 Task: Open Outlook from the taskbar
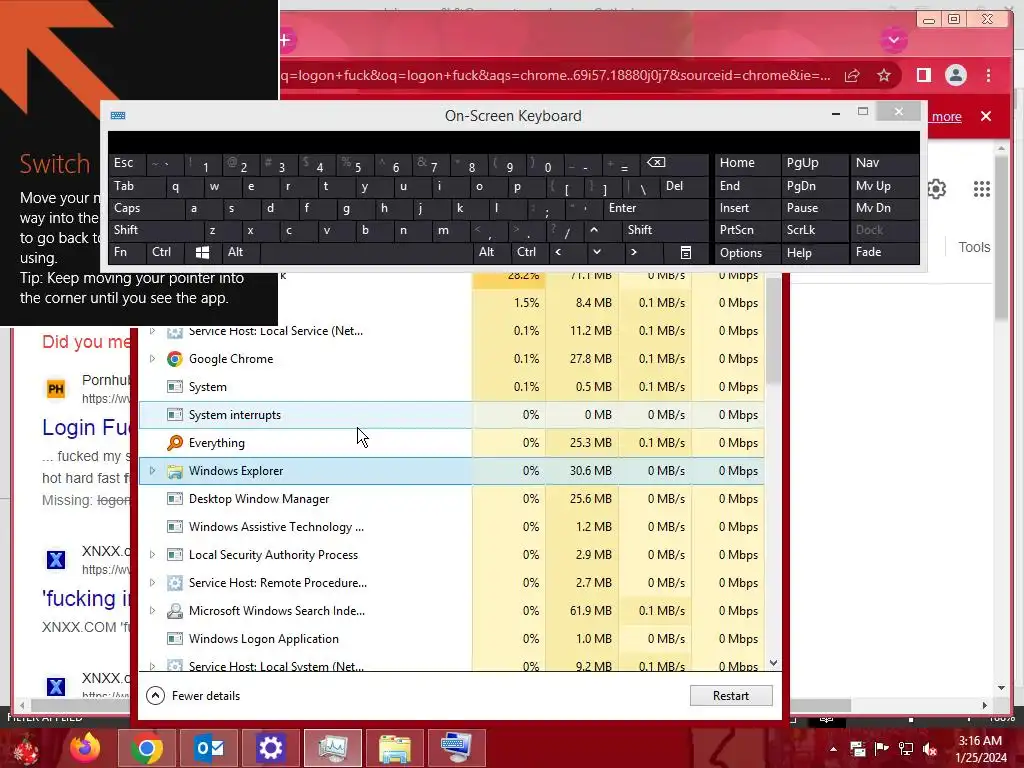pyautogui.click(x=209, y=748)
